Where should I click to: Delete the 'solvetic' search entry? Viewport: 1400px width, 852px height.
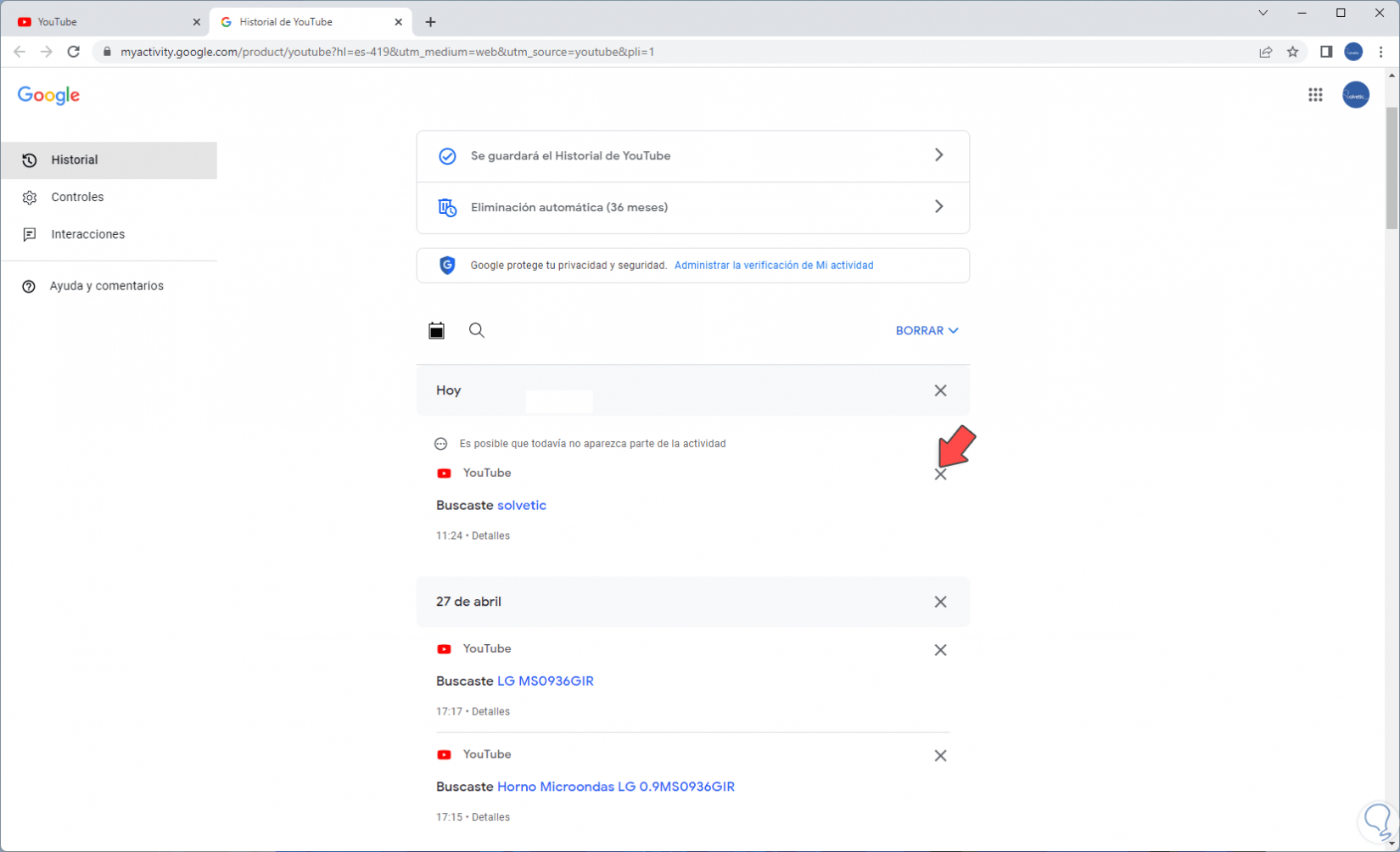tap(940, 475)
